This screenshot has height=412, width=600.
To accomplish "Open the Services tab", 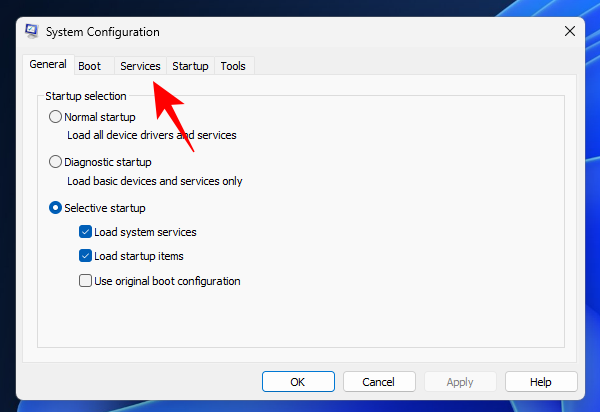I will (140, 66).
